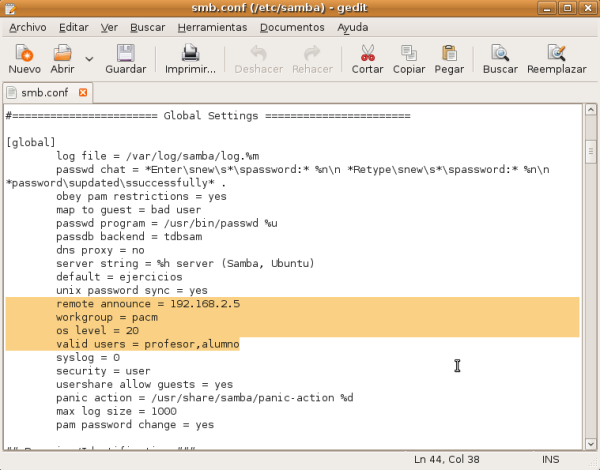Image resolution: width=600 pixels, height=470 pixels.
Task: Open the Archivo menu
Action: (27, 27)
